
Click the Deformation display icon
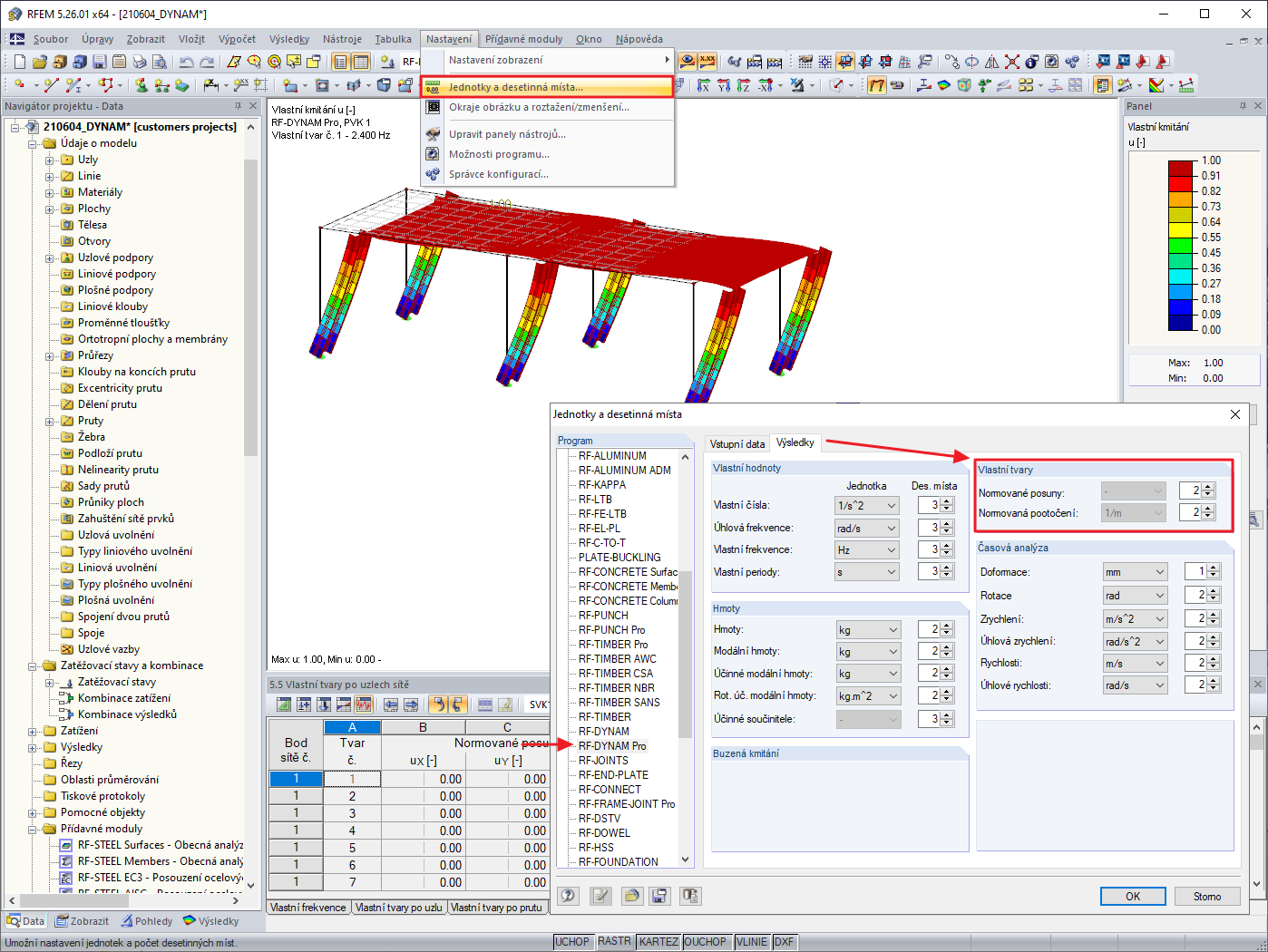[876, 85]
